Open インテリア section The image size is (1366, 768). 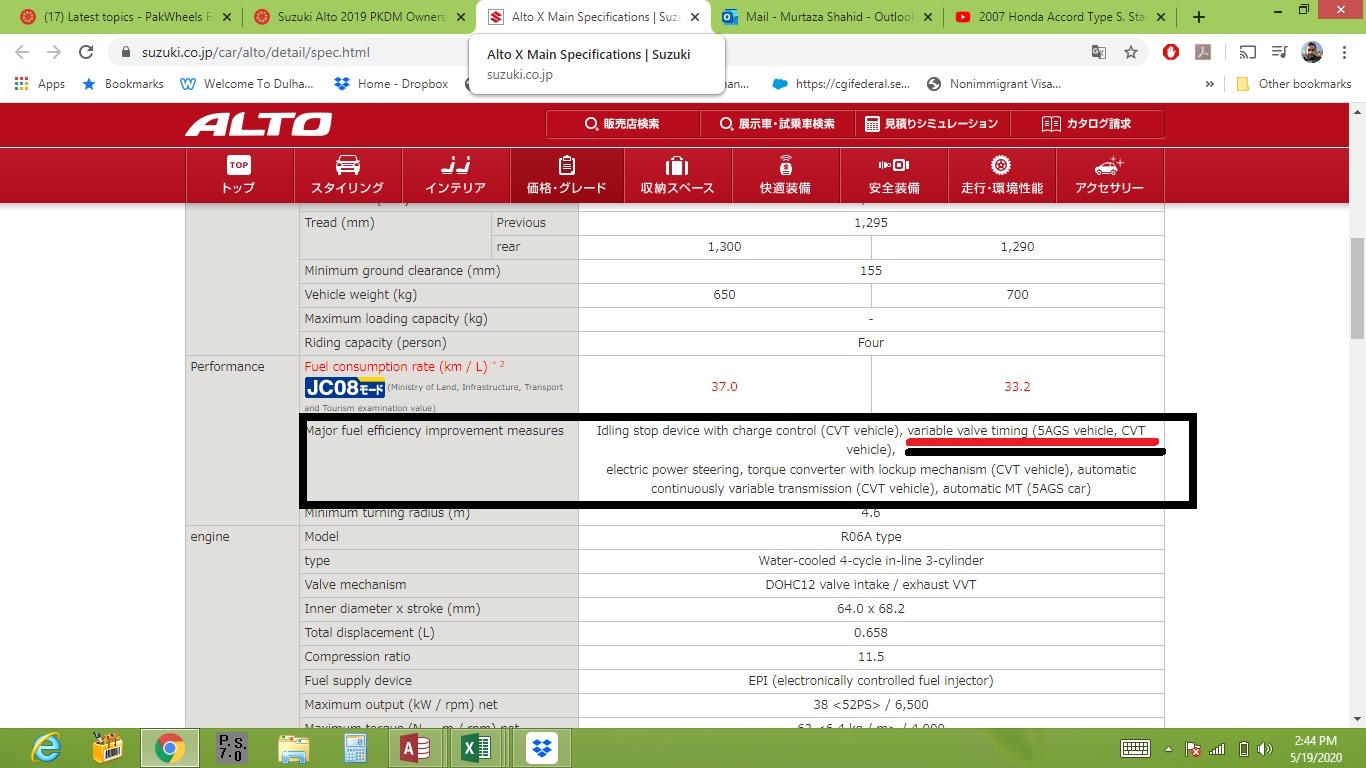pyautogui.click(x=455, y=175)
